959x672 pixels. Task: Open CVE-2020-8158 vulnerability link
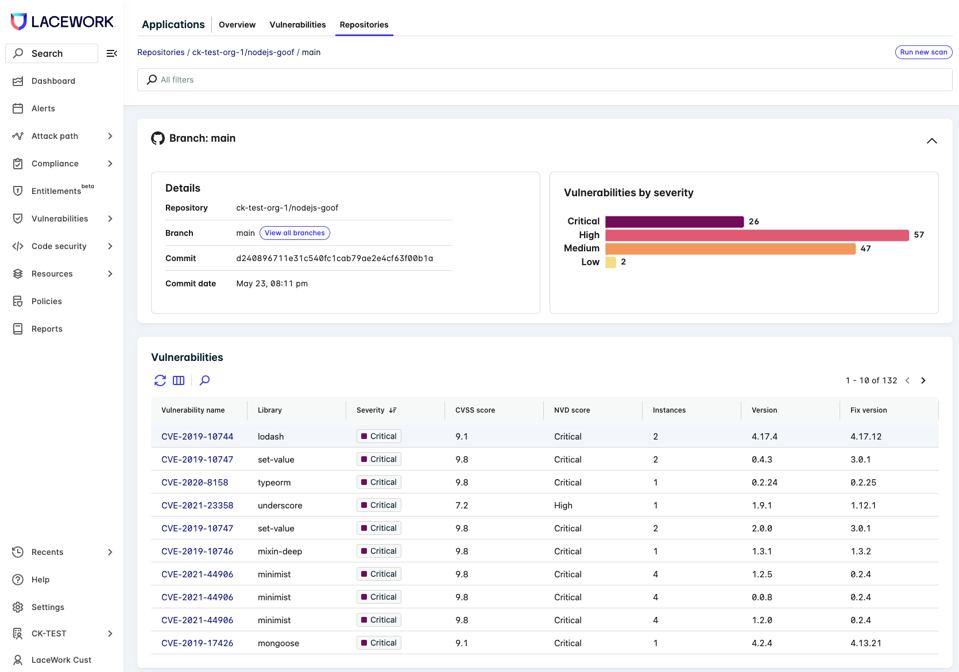pyautogui.click(x=195, y=483)
